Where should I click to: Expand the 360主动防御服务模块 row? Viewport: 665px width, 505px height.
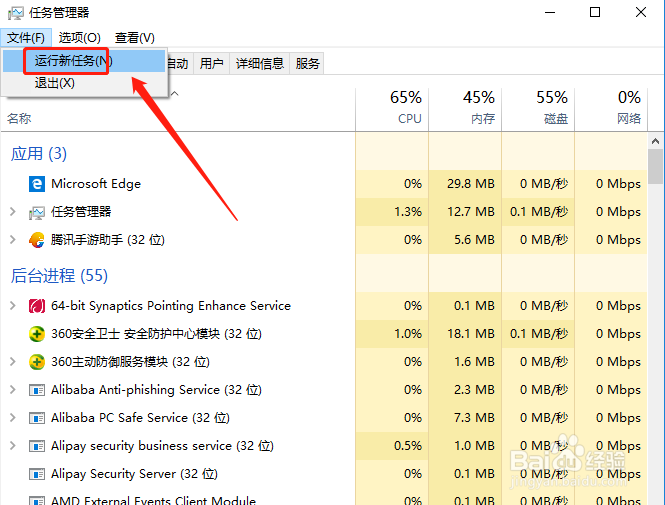point(13,361)
